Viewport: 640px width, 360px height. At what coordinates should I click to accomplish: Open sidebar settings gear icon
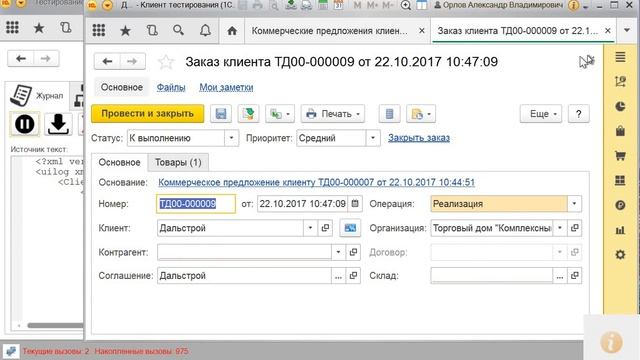[620, 255]
